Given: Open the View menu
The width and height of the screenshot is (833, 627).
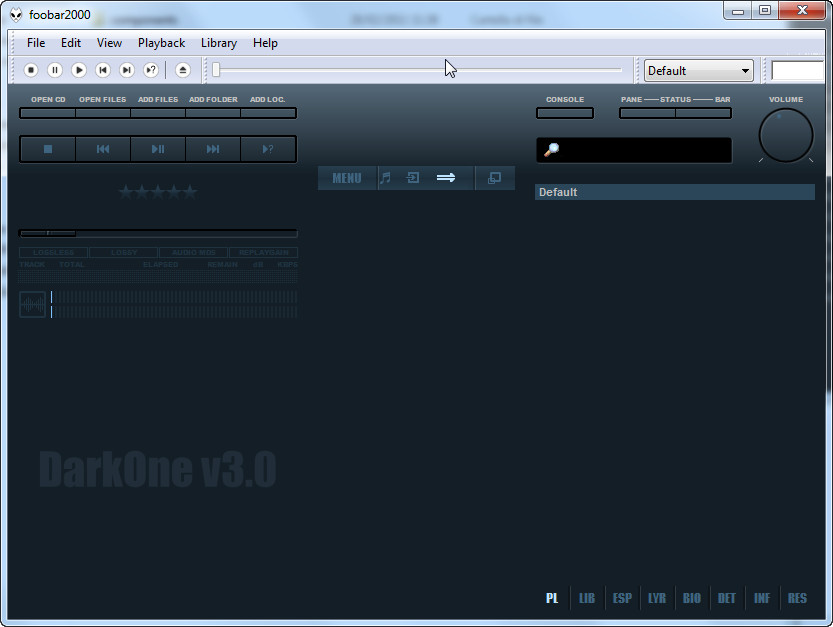Looking at the screenshot, I should coord(109,43).
